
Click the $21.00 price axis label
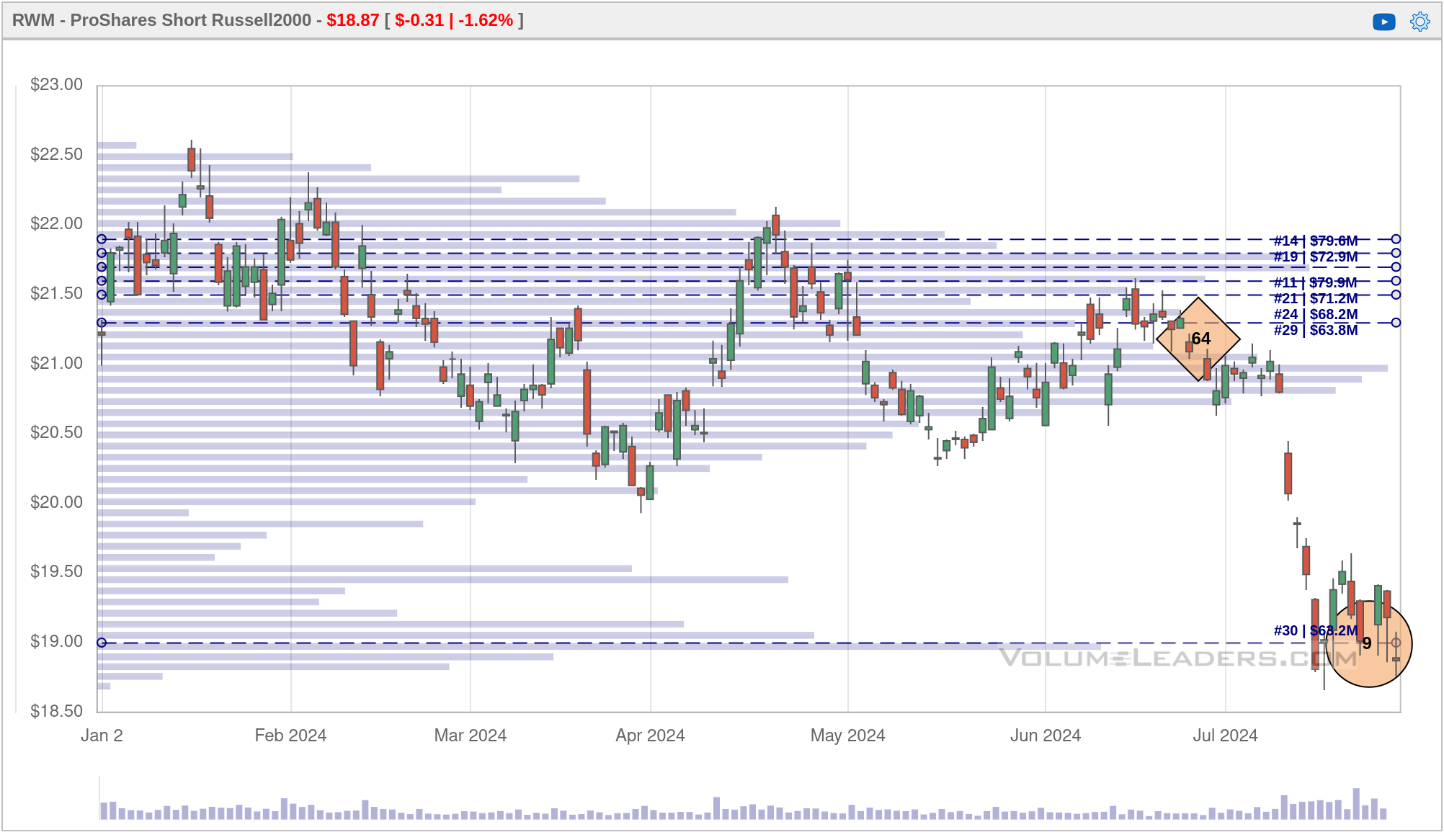(x=56, y=363)
